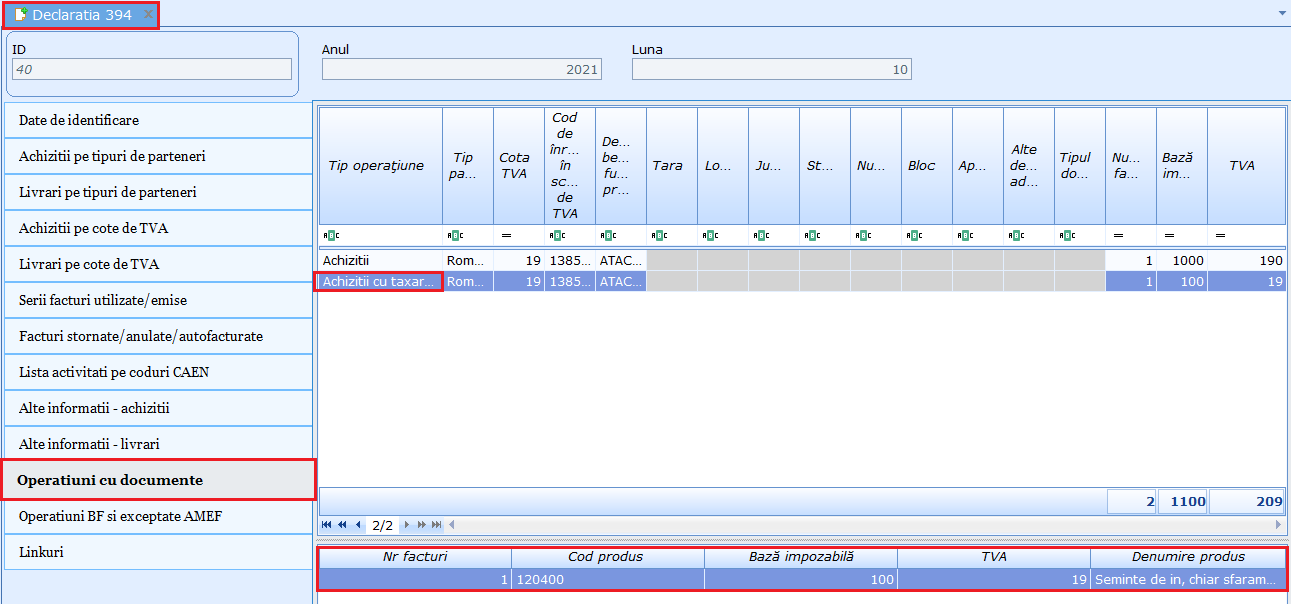
Task: Click product code cell 120400
Action: [608, 578]
